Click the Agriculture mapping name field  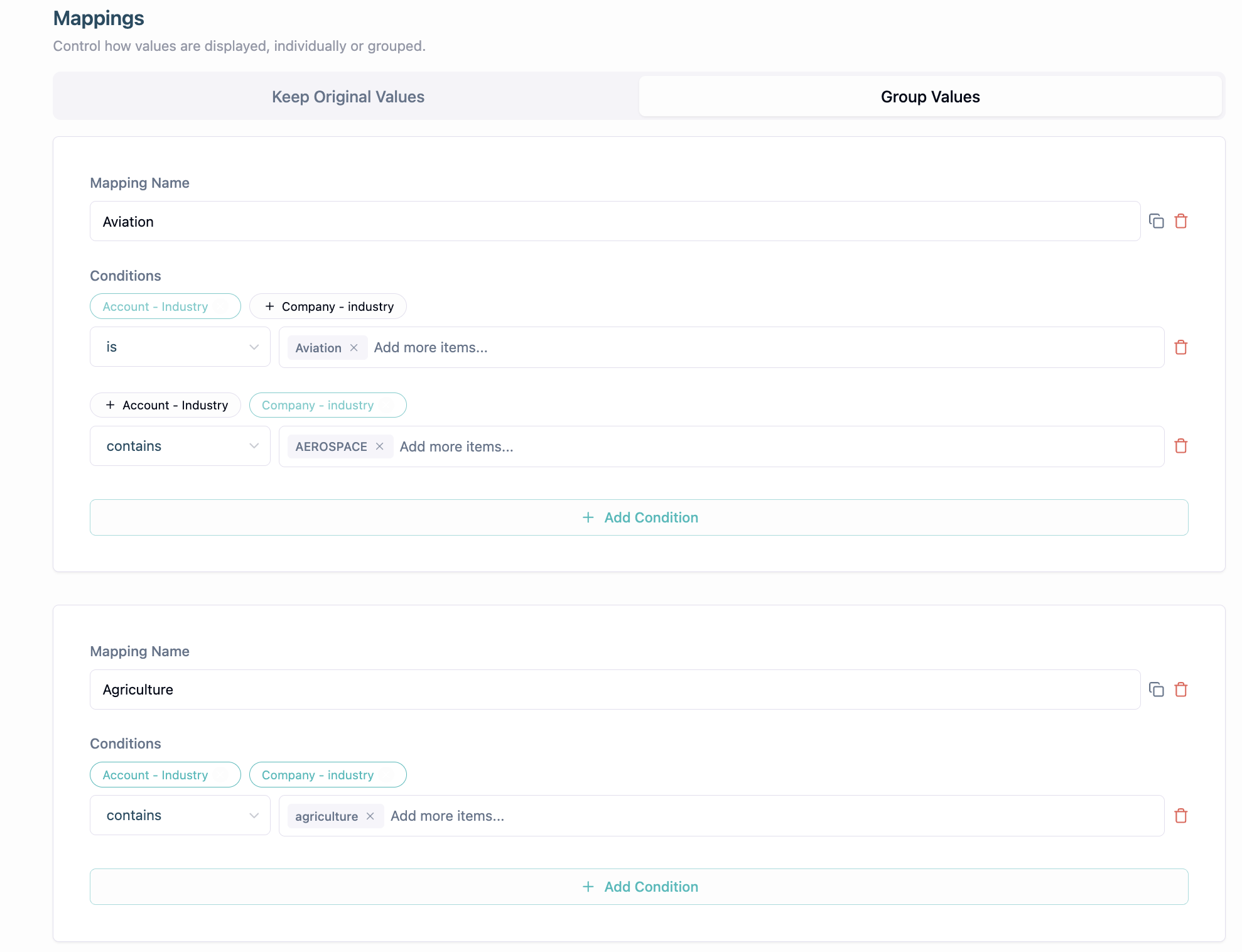[x=614, y=690]
